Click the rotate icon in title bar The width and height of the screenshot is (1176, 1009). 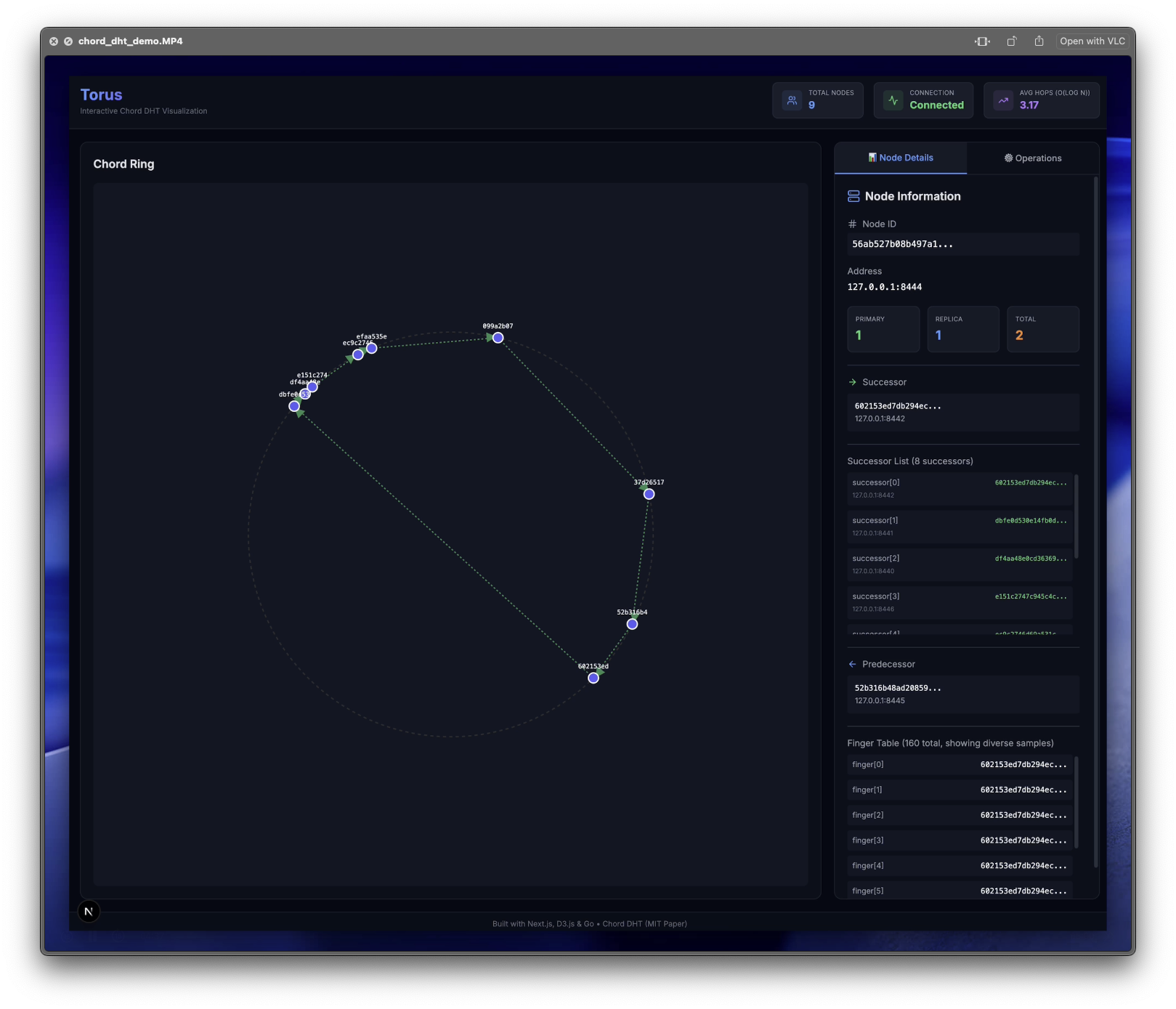click(x=1011, y=41)
